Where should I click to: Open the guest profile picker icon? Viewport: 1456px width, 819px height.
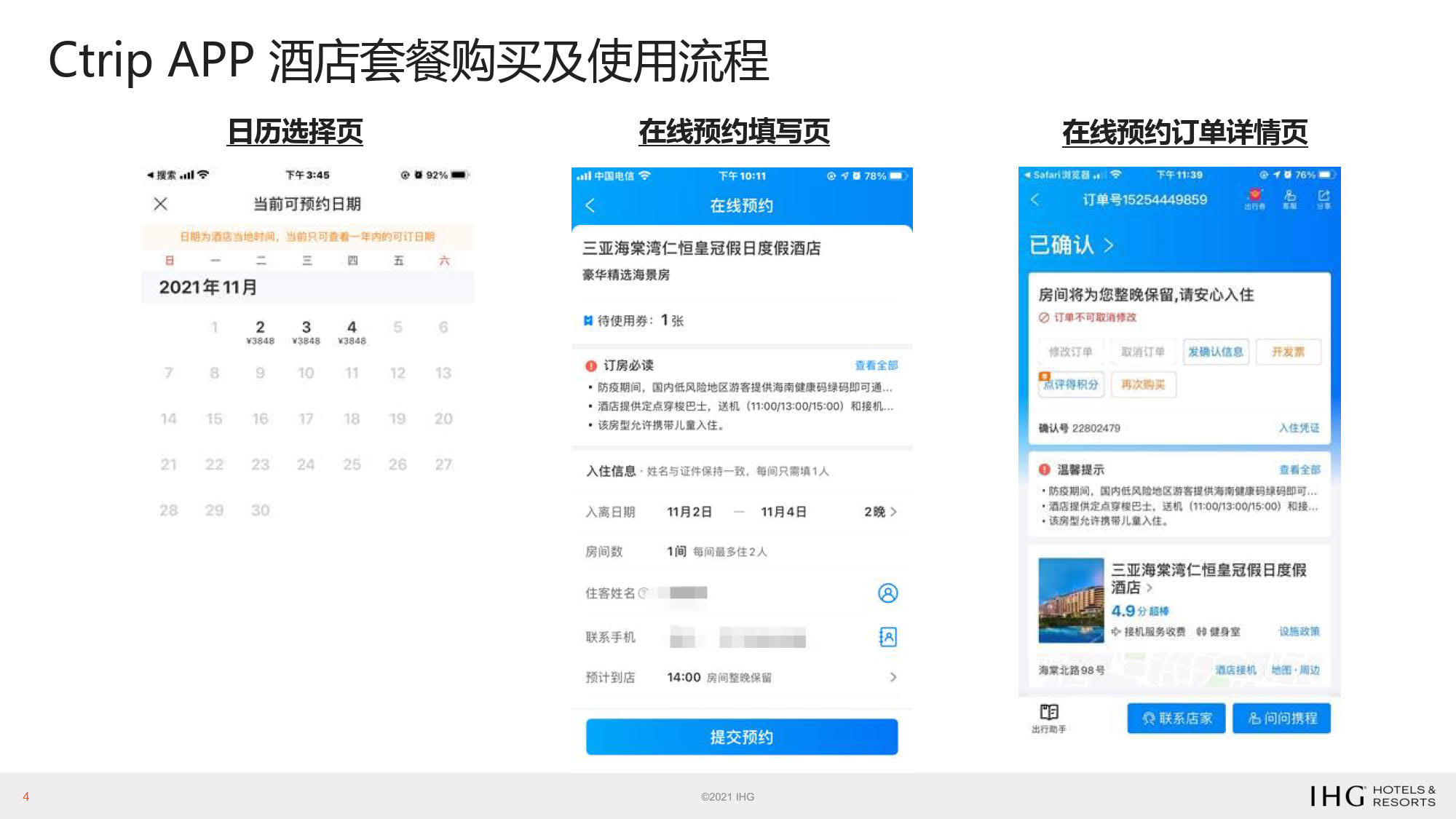point(887,593)
